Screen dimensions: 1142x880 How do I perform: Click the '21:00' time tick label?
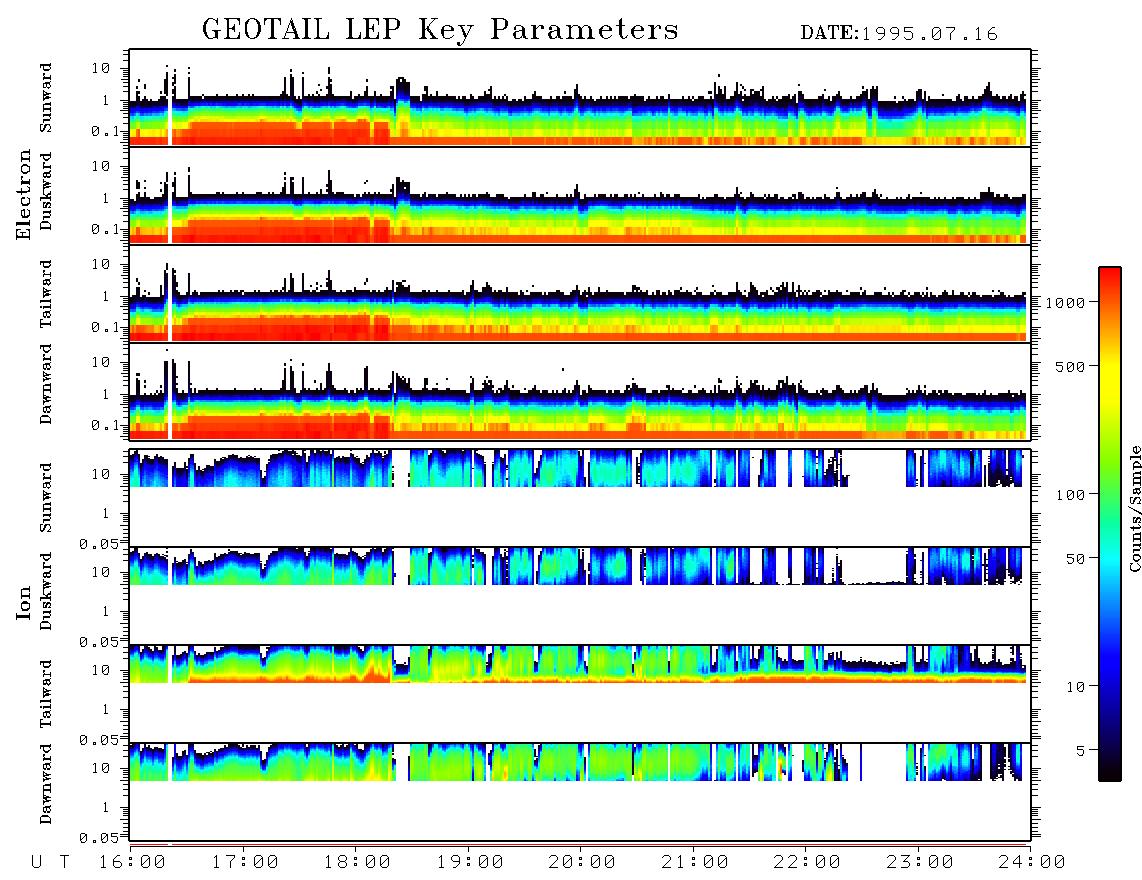tap(694, 862)
